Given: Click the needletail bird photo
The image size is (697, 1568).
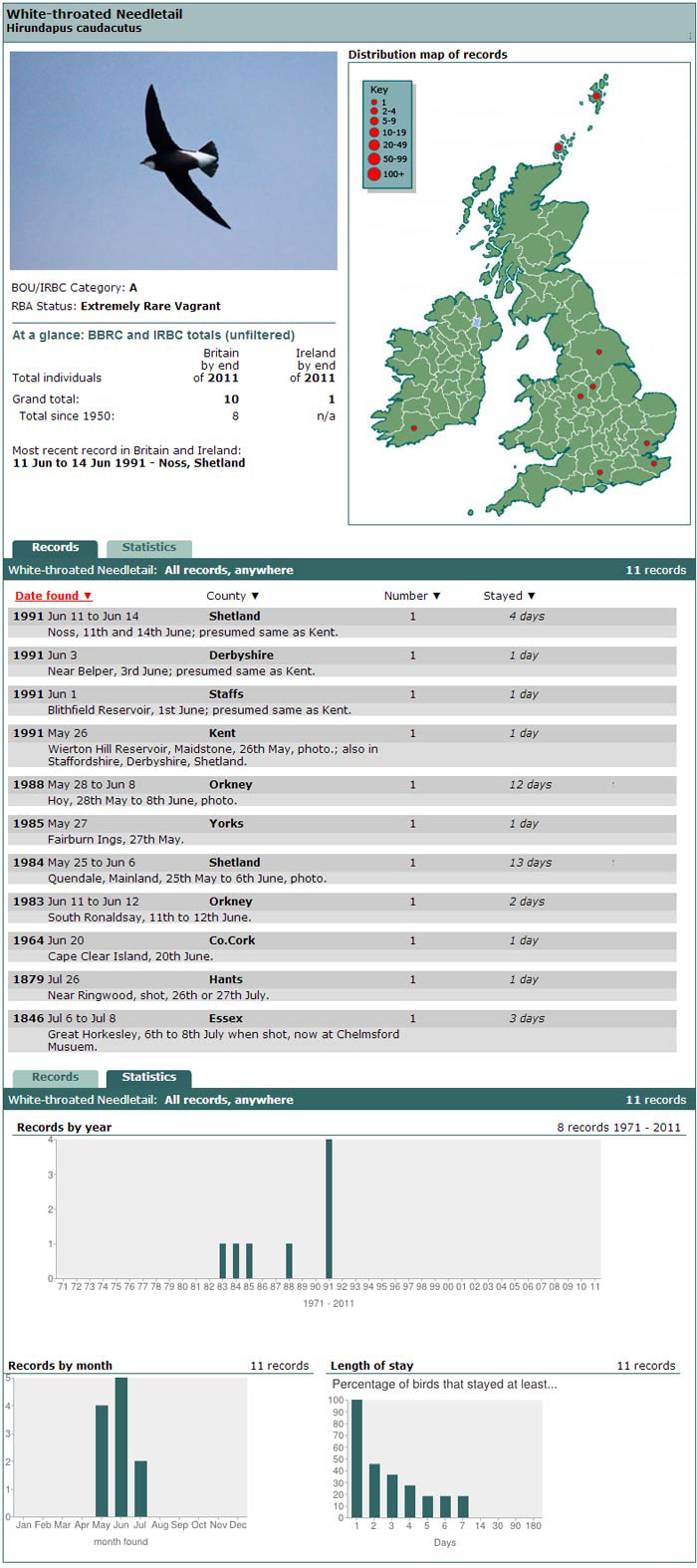Looking at the screenshot, I should pos(173,160).
